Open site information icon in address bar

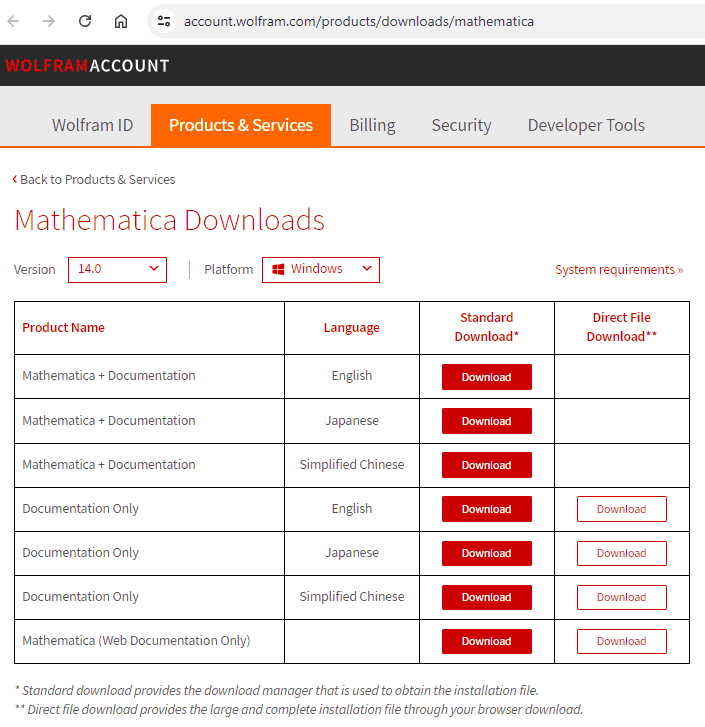click(x=164, y=21)
